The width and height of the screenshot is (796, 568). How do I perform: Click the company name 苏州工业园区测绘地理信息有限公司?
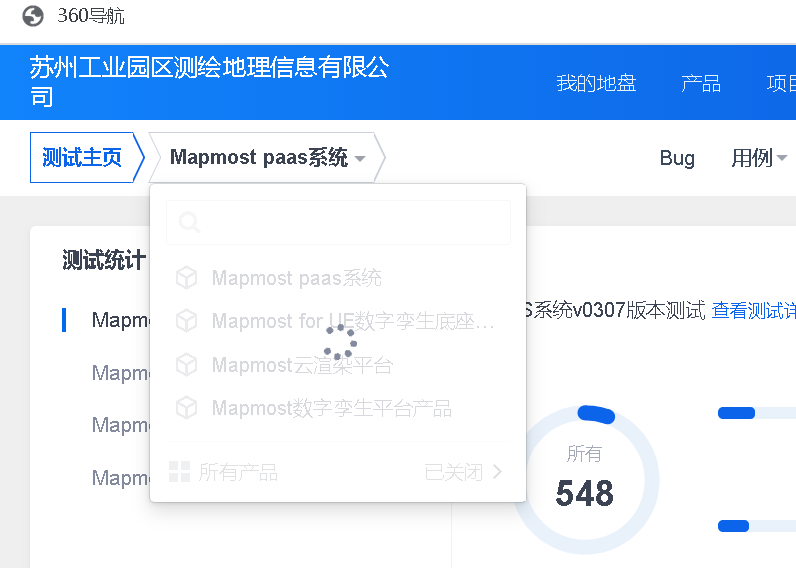[x=209, y=82]
